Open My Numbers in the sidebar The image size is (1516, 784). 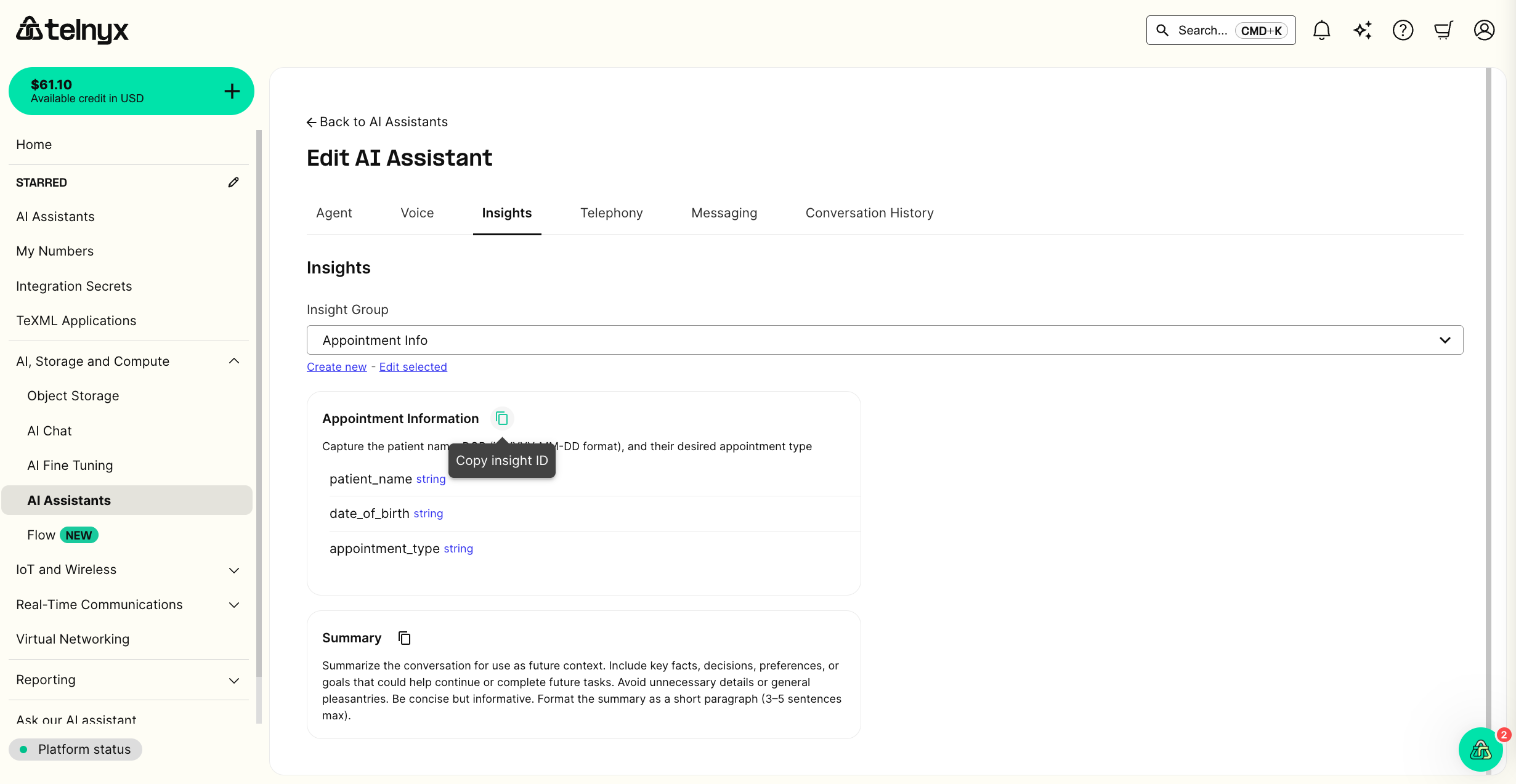click(x=55, y=251)
